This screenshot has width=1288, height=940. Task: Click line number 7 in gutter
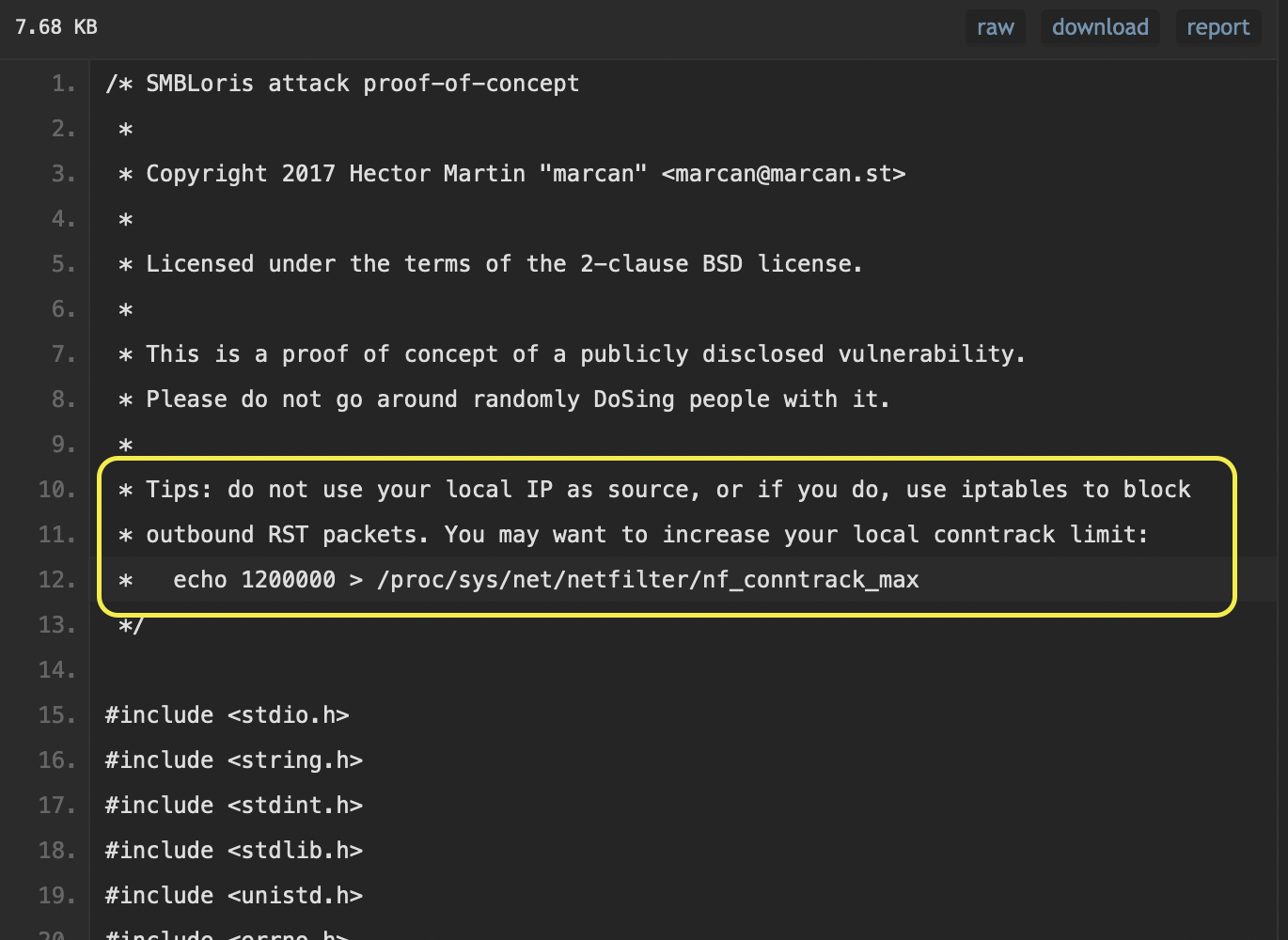click(63, 354)
